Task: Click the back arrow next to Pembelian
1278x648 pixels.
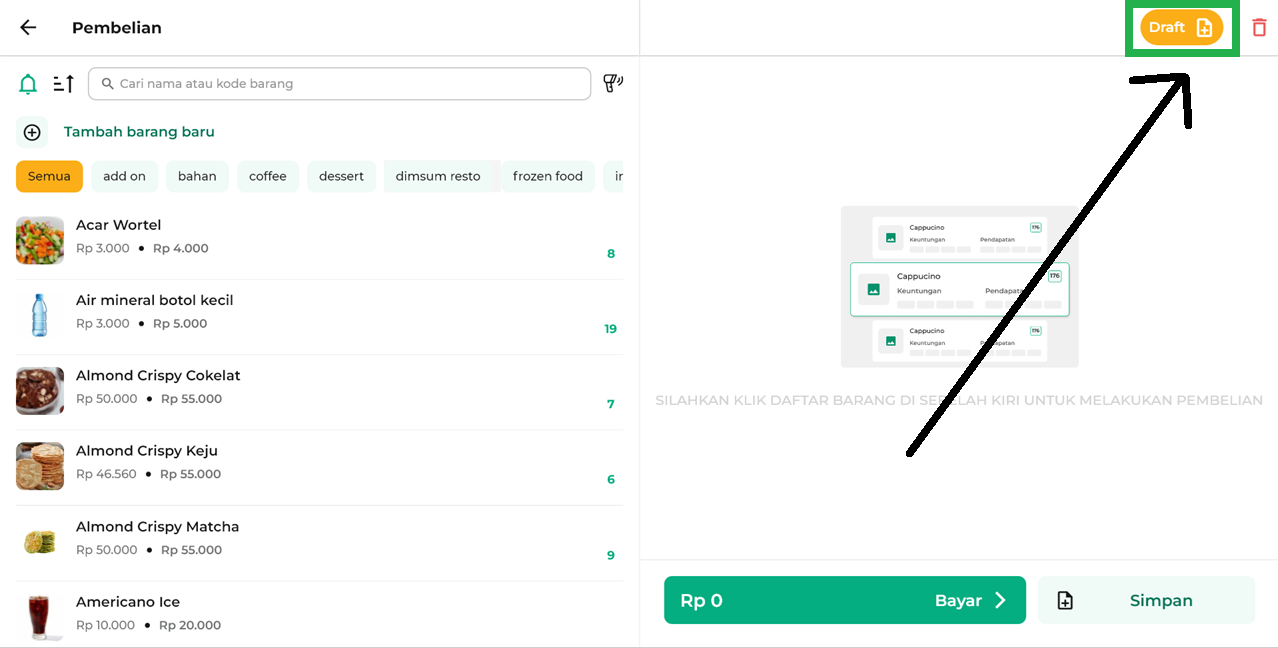Action: 28,28
